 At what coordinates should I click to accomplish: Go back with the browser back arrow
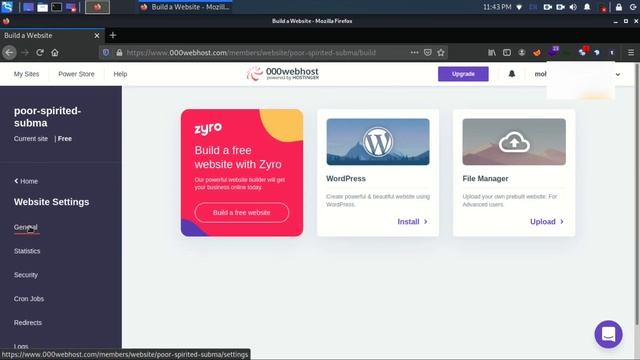(x=9, y=53)
